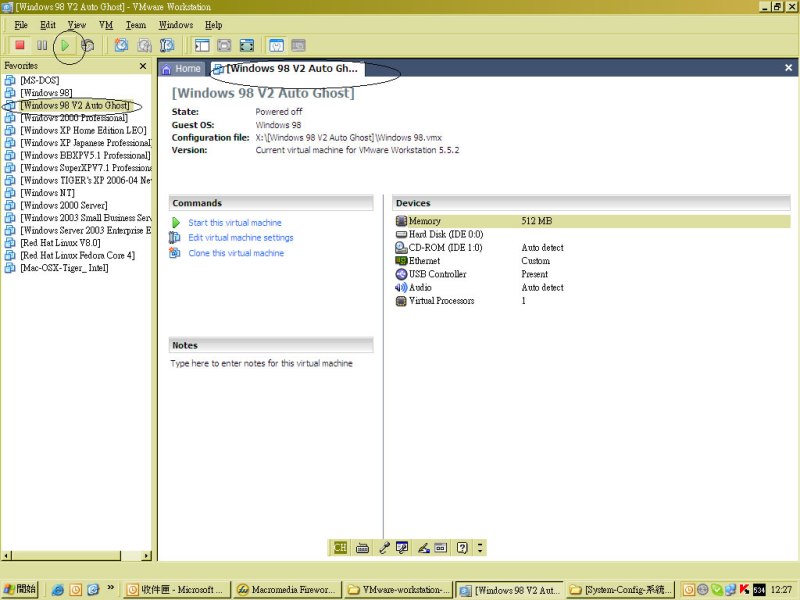Toggle the Favorites sidebar view icon
Screen dimensions: 800x600
click(202, 45)
